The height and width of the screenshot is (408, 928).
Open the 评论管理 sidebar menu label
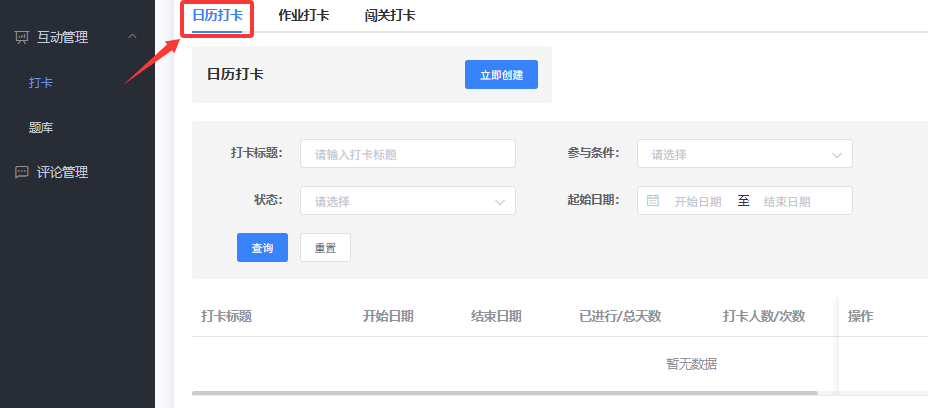coord(62,172)
